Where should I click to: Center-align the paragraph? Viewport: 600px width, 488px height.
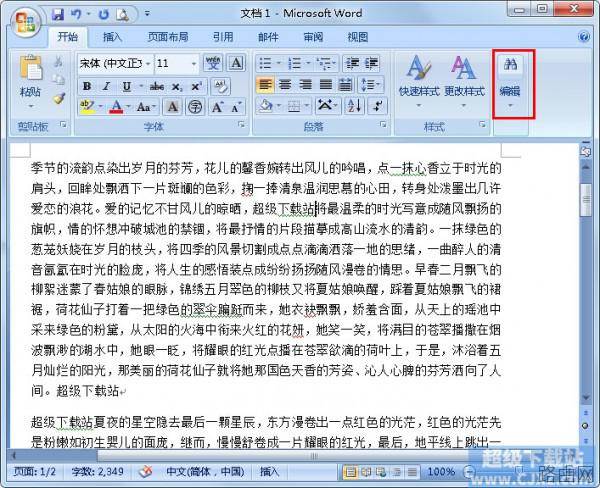coord(285,85)
